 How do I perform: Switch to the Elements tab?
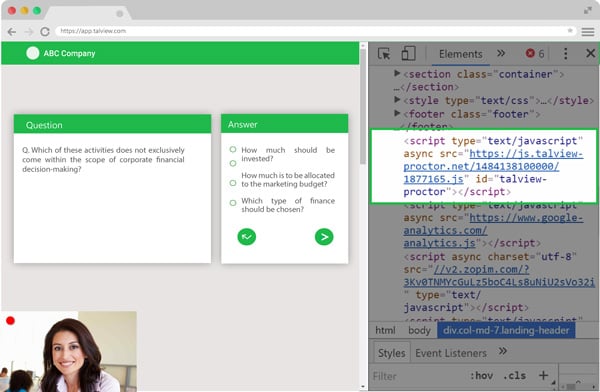click(x=461, y=54)
